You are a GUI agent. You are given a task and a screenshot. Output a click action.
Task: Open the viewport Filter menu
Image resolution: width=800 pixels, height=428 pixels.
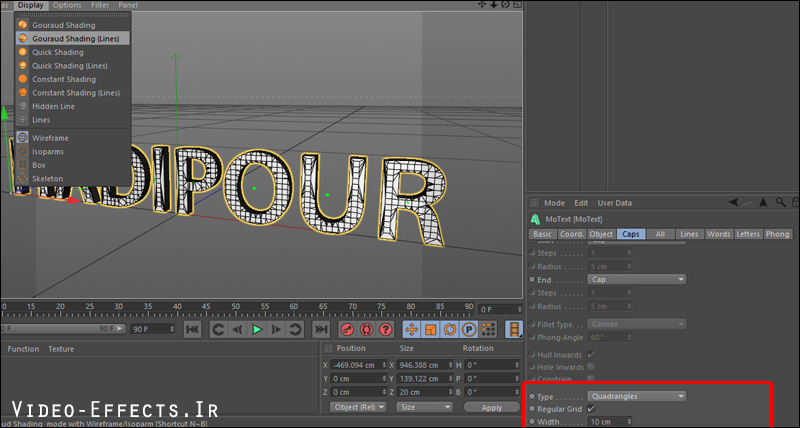click(100, 5)
